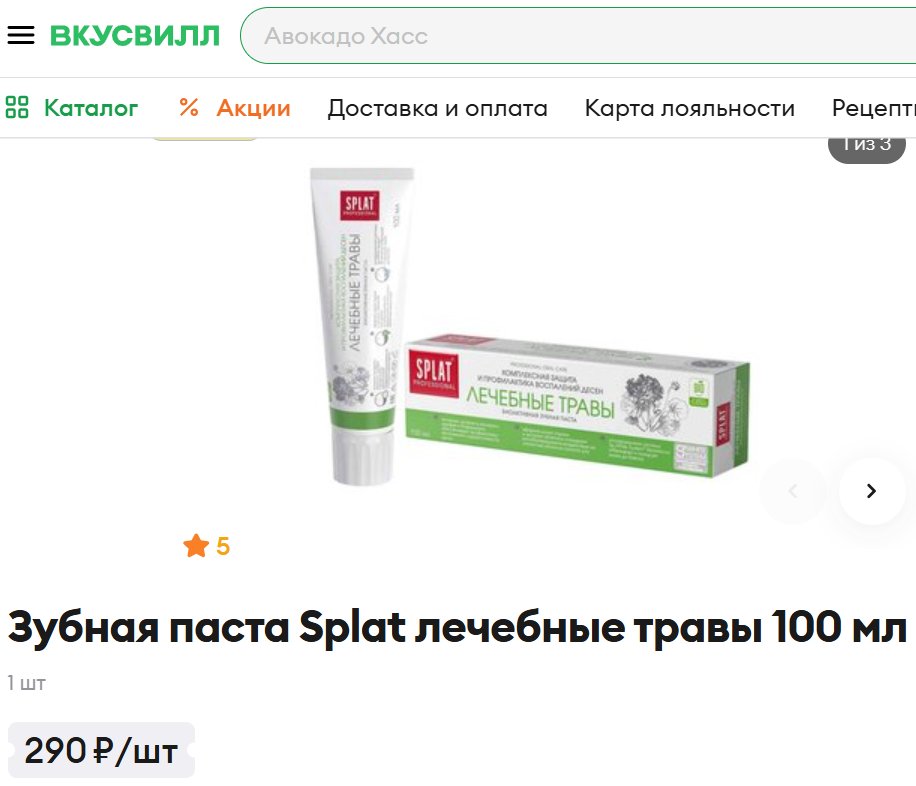Click the Splat toothpaste tube image

pos(363,326)
